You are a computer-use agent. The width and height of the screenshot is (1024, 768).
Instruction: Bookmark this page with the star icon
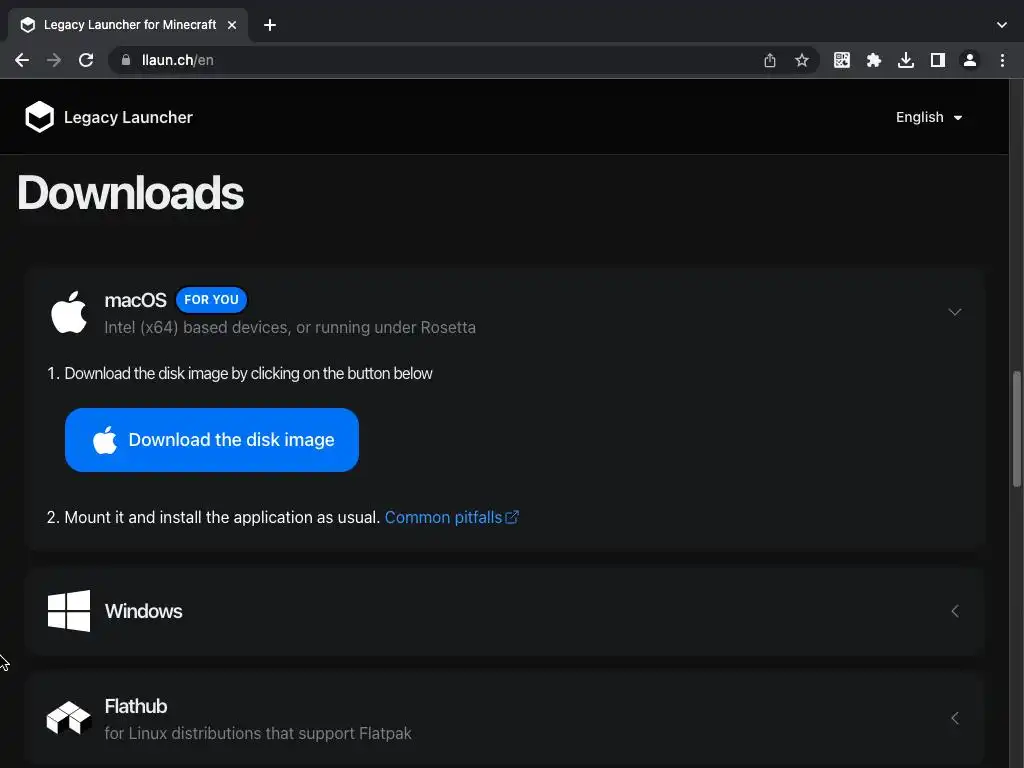pyautogui.click(x=802, y=60)
